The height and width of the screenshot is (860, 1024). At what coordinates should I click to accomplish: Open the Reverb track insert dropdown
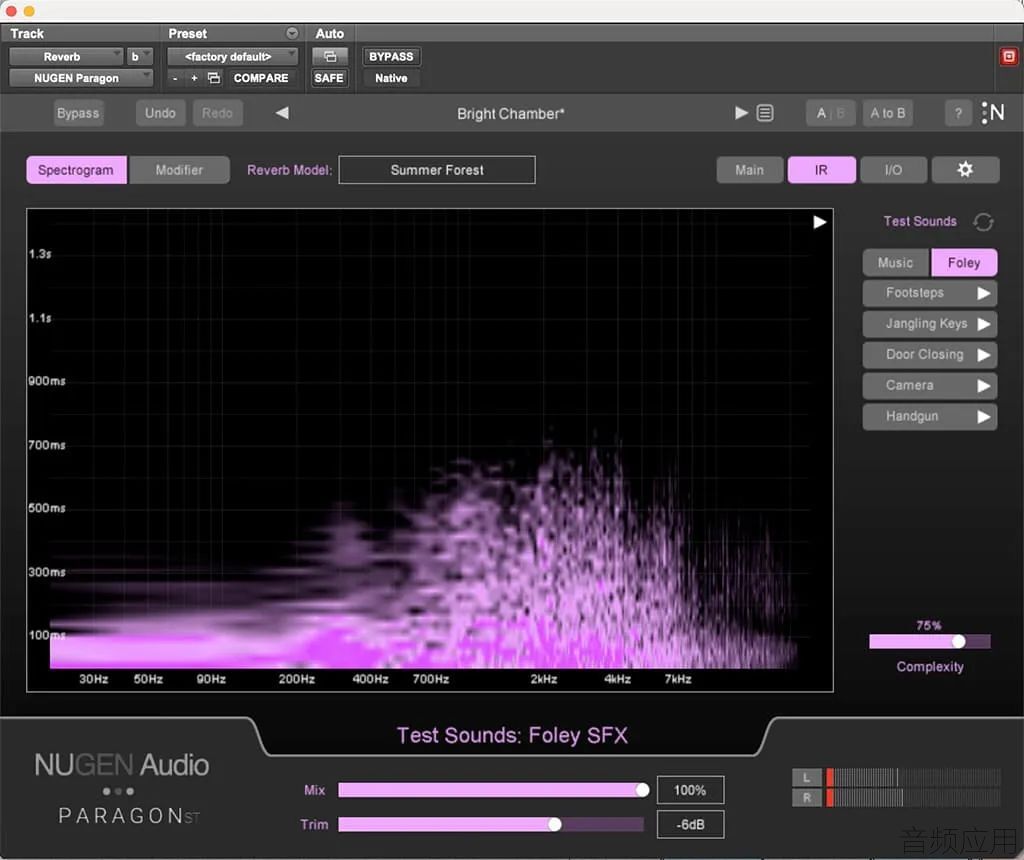(x=66, y=57)
